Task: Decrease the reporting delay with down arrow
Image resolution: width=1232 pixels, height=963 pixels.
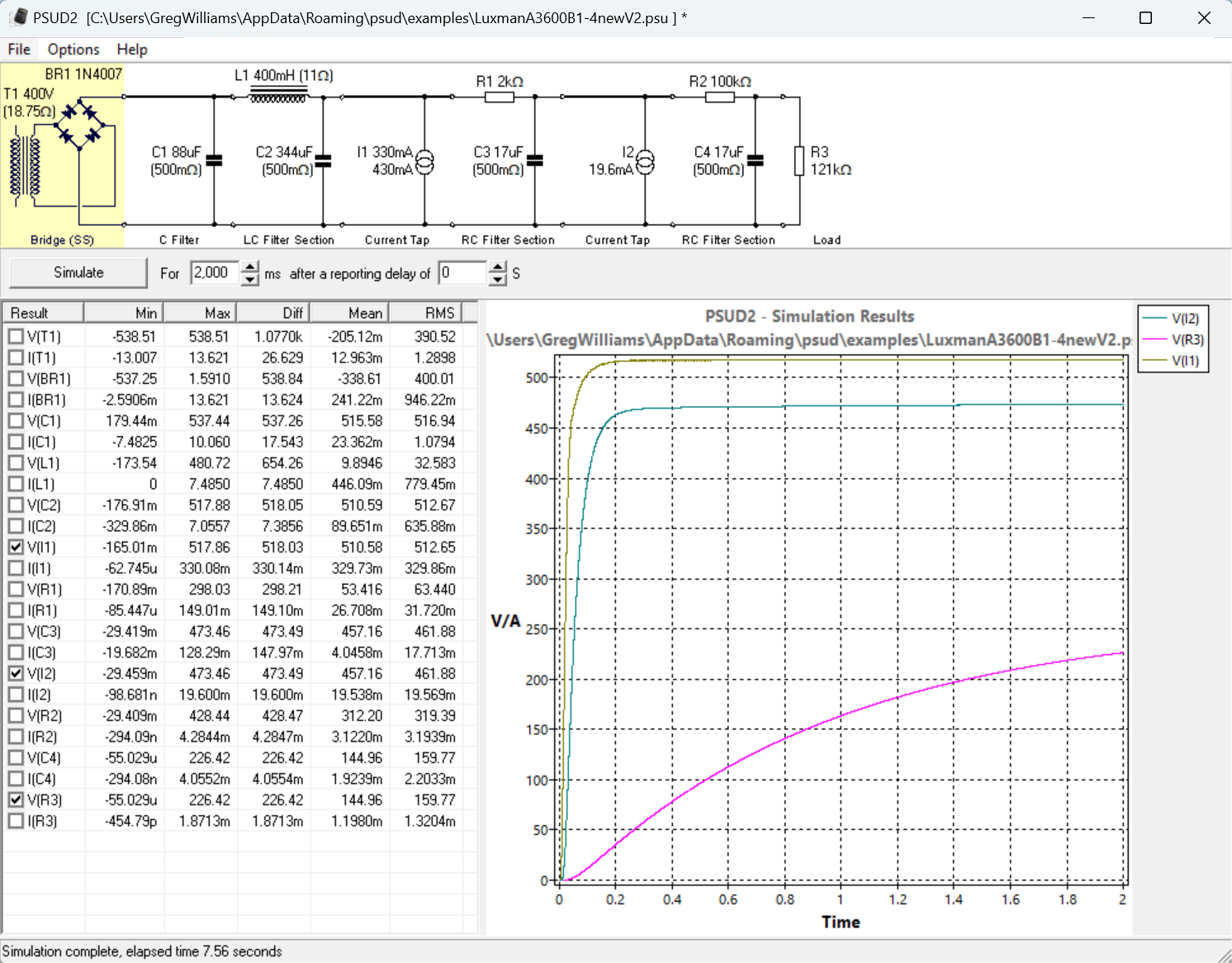Action: (497, 280)
